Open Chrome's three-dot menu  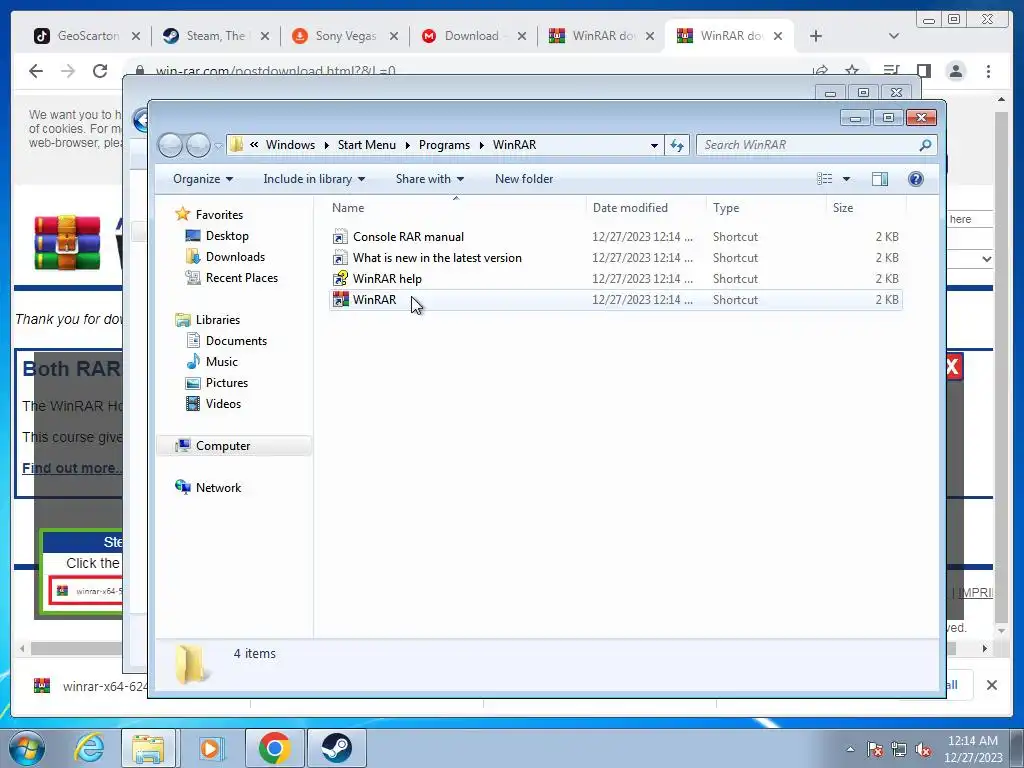[988, 71]
